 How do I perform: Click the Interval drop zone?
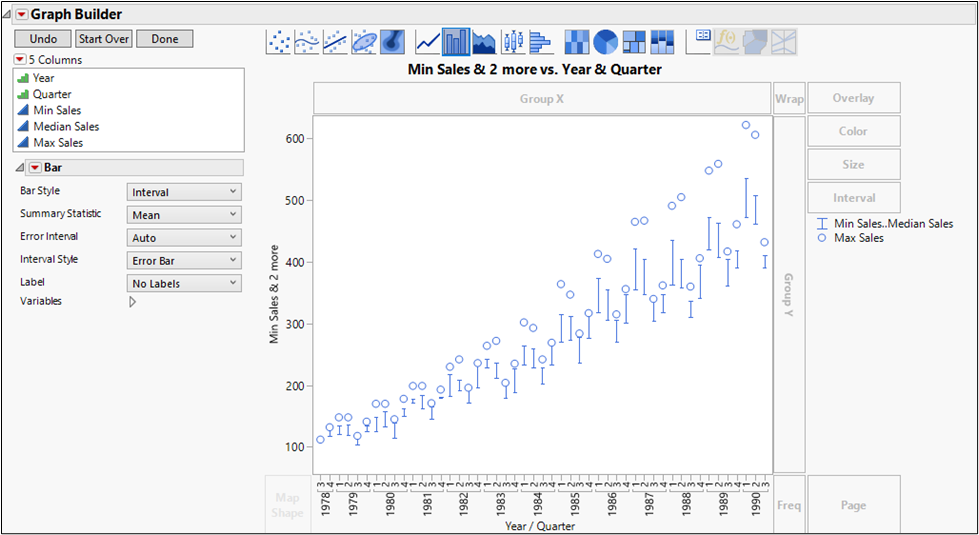854,198
